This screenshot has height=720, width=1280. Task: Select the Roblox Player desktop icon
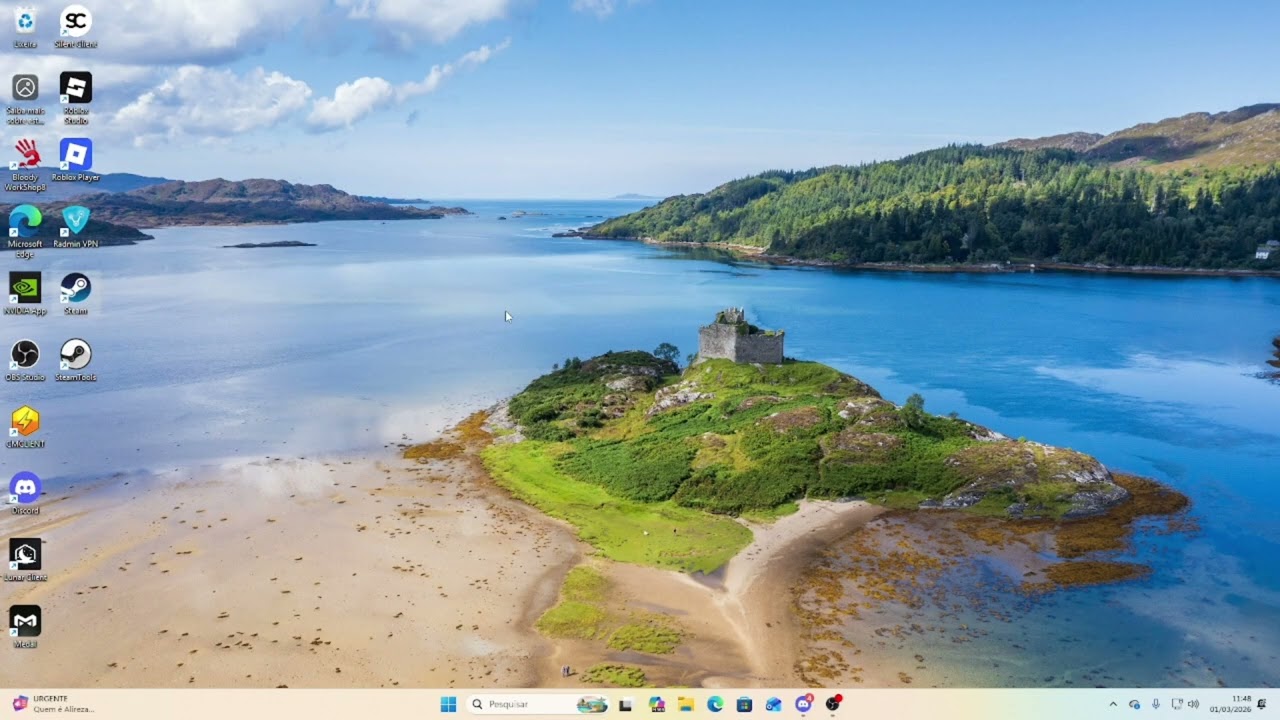pyautogui.click(x=76, y=160)
